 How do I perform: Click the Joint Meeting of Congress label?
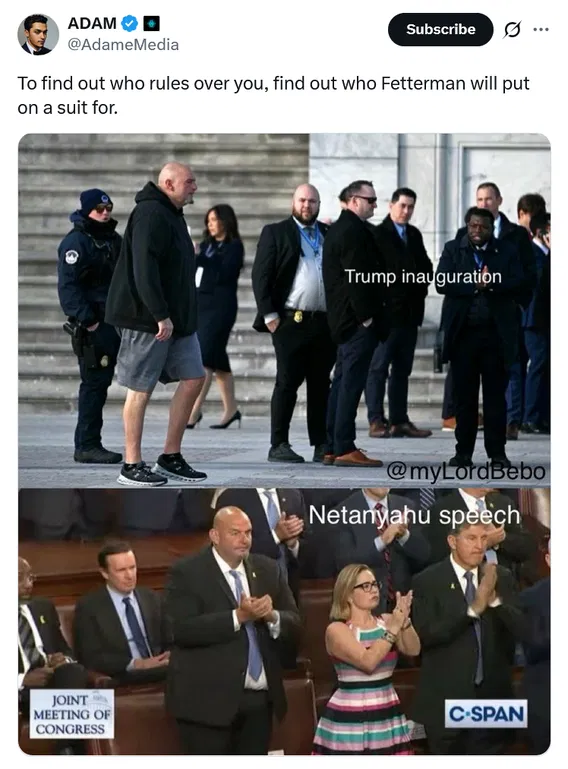72,714
